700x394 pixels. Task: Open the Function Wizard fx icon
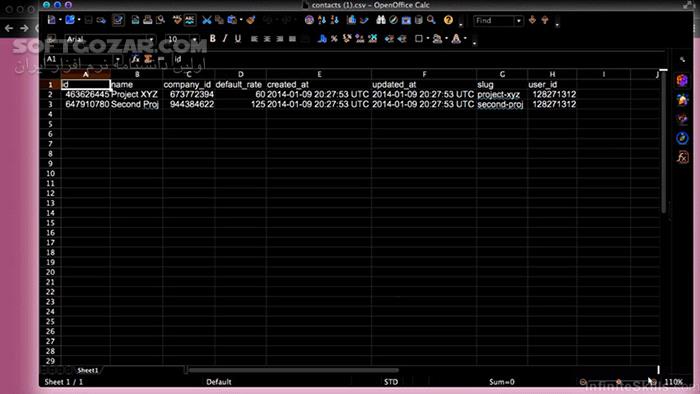(135, 59)
